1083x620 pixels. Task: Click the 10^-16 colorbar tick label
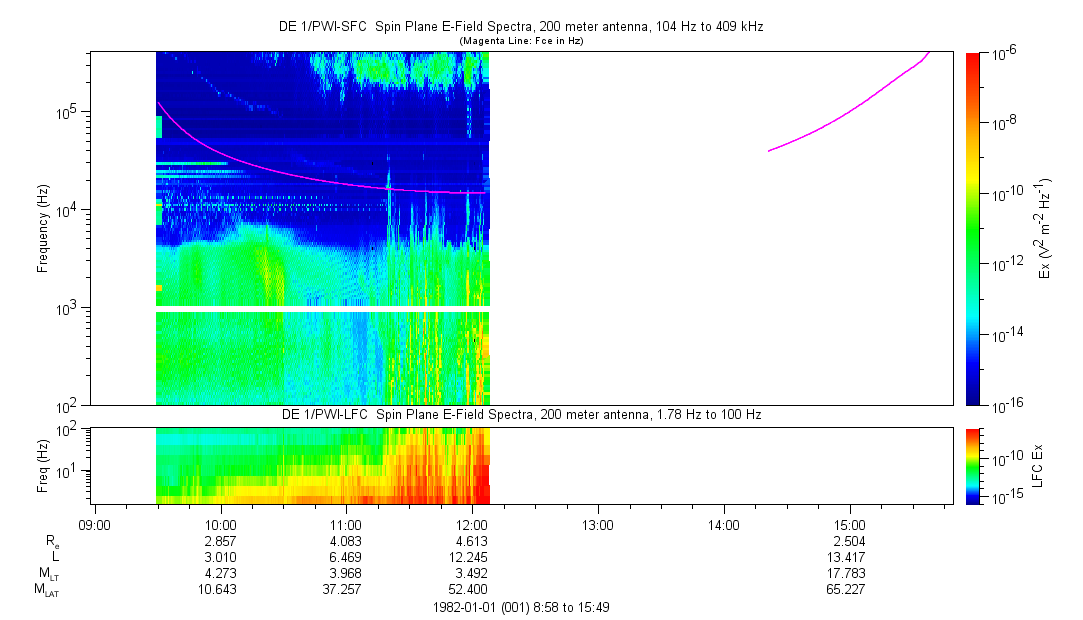[x=1005, y=403]
